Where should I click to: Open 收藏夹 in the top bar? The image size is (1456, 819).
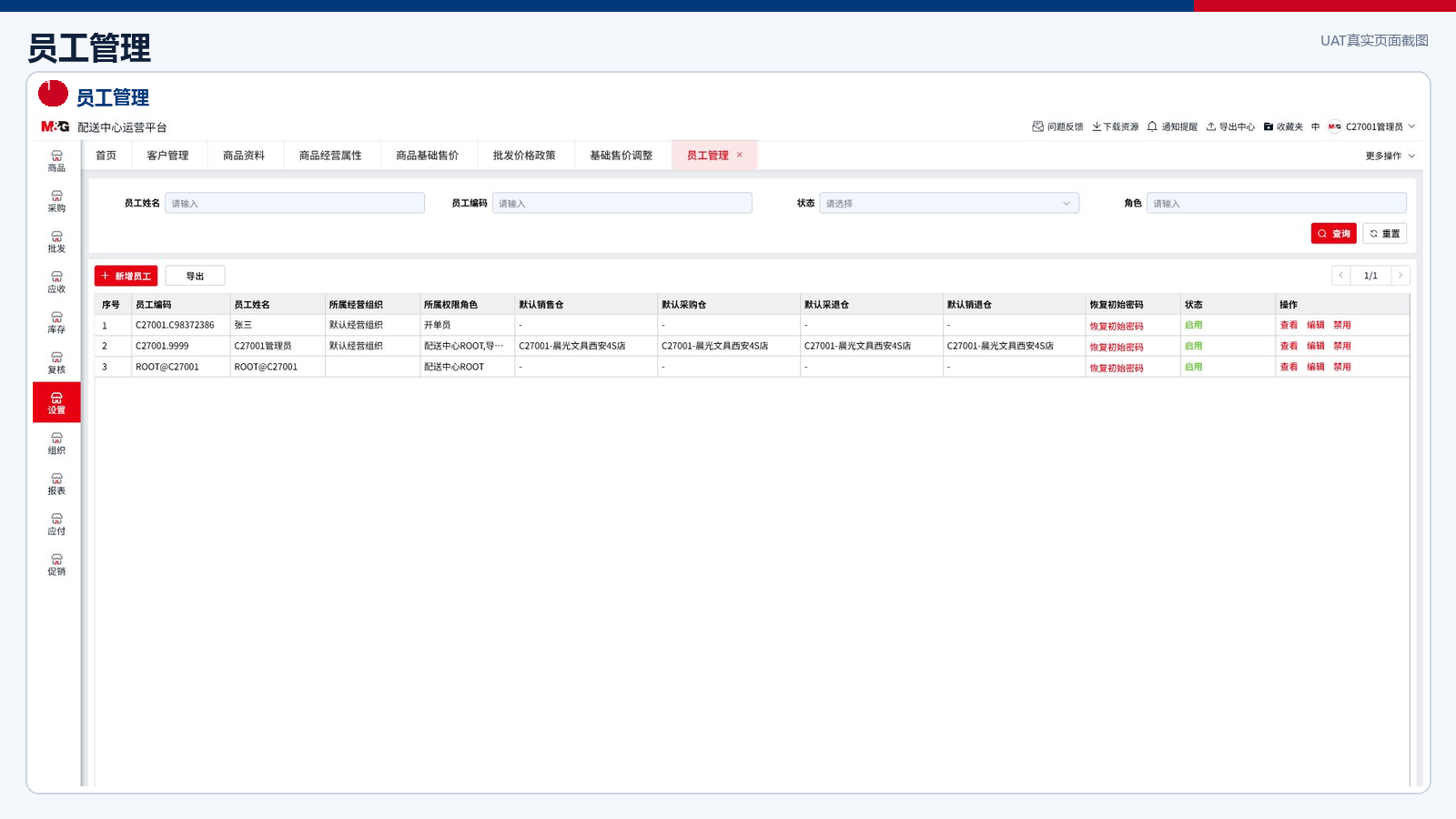pos(1283,126)
